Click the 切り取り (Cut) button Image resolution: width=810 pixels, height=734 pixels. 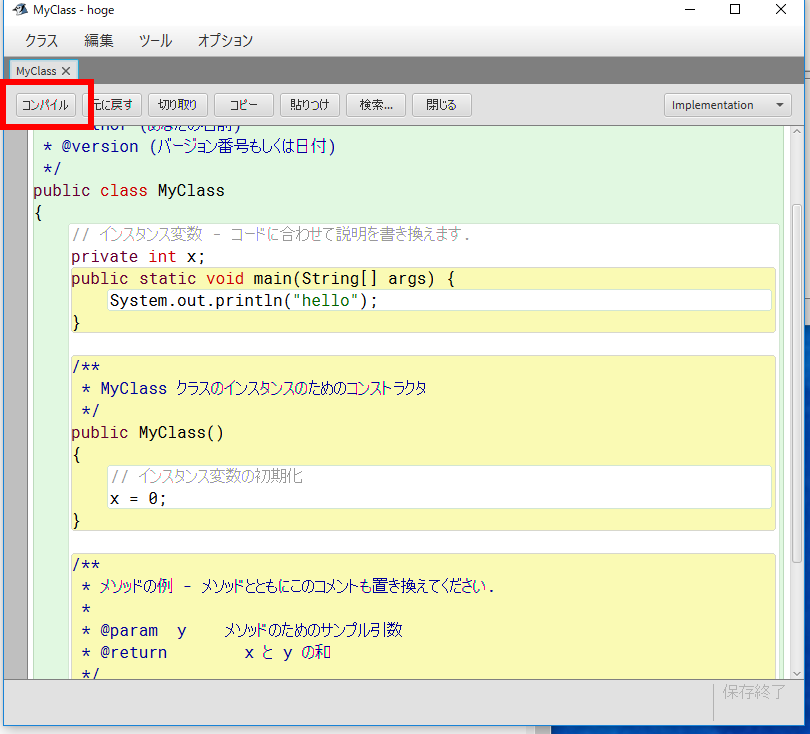point(178,105)
